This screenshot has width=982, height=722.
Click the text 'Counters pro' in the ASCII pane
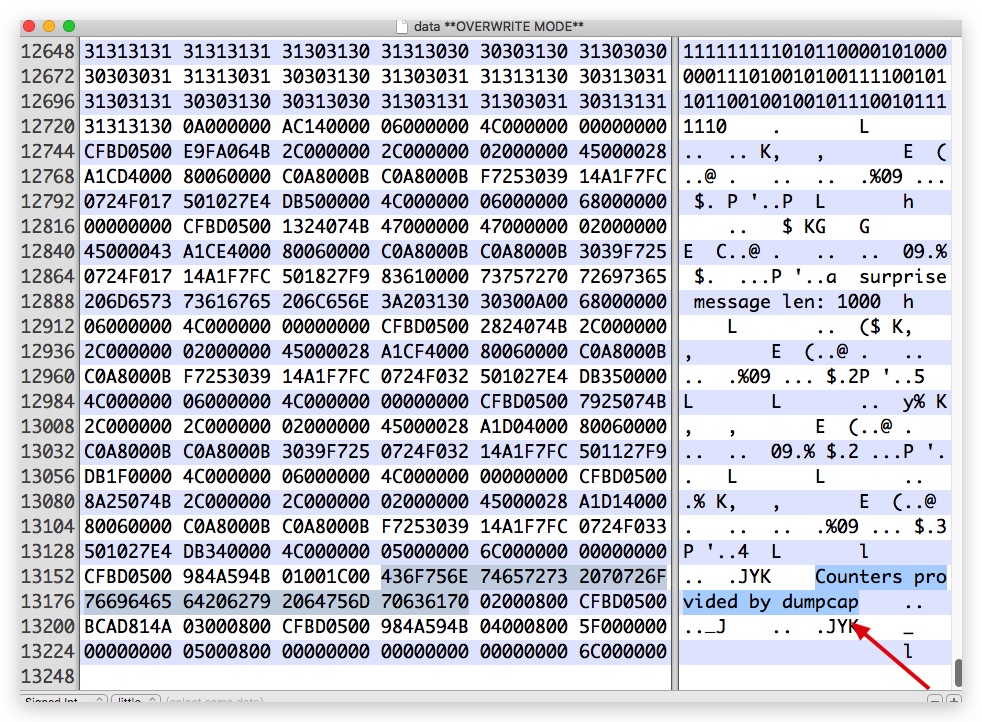(x=881, y=577)
